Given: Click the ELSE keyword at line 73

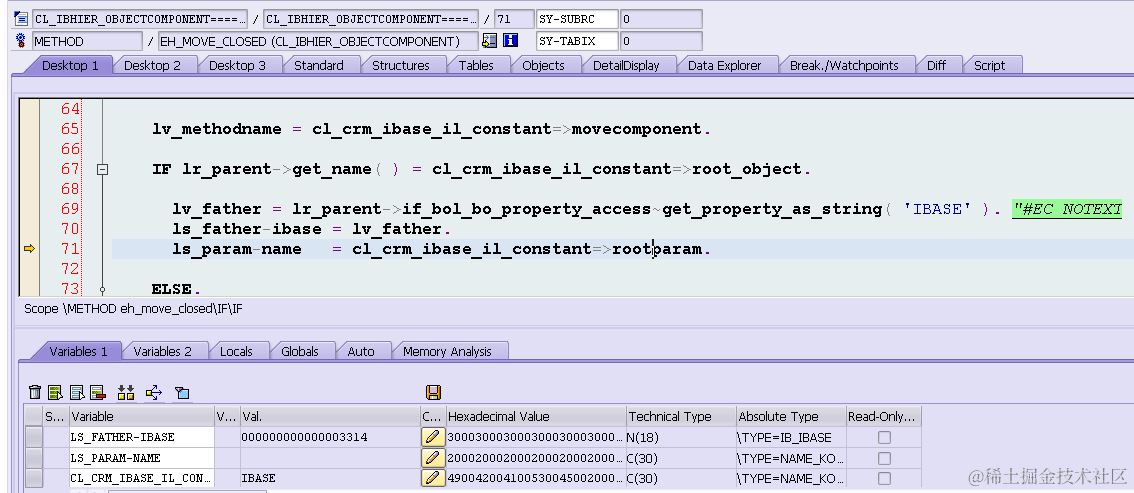Looking at the screenshot, I should 171,289.
